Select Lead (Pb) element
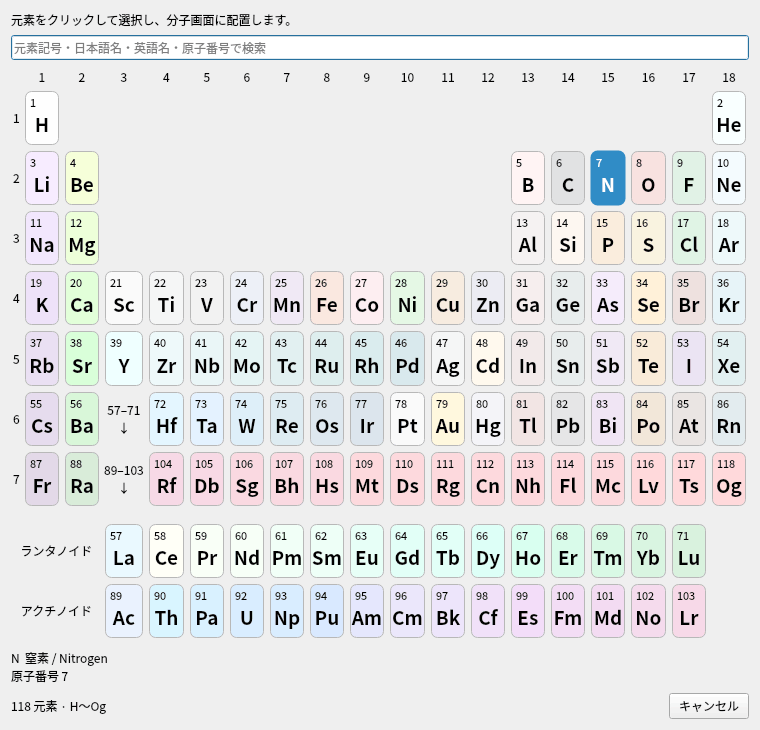Image resolution: width=760 pixels, height=730 pixels. click(568, 419)
